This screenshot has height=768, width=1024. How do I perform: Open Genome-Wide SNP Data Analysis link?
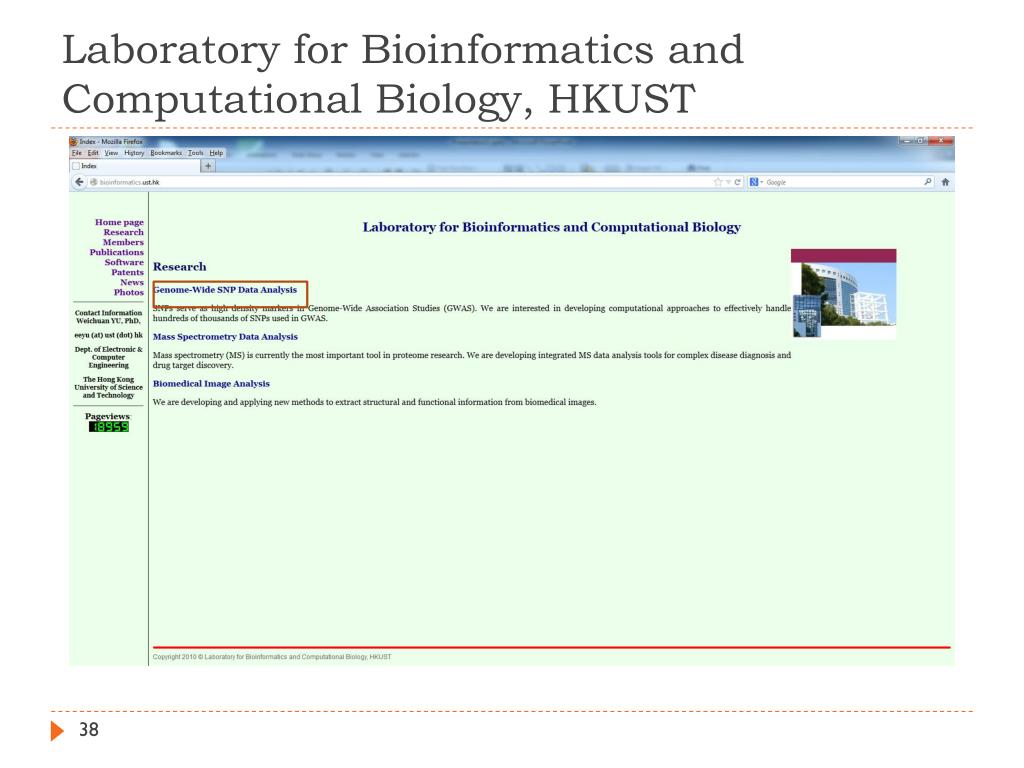[225, 290]
